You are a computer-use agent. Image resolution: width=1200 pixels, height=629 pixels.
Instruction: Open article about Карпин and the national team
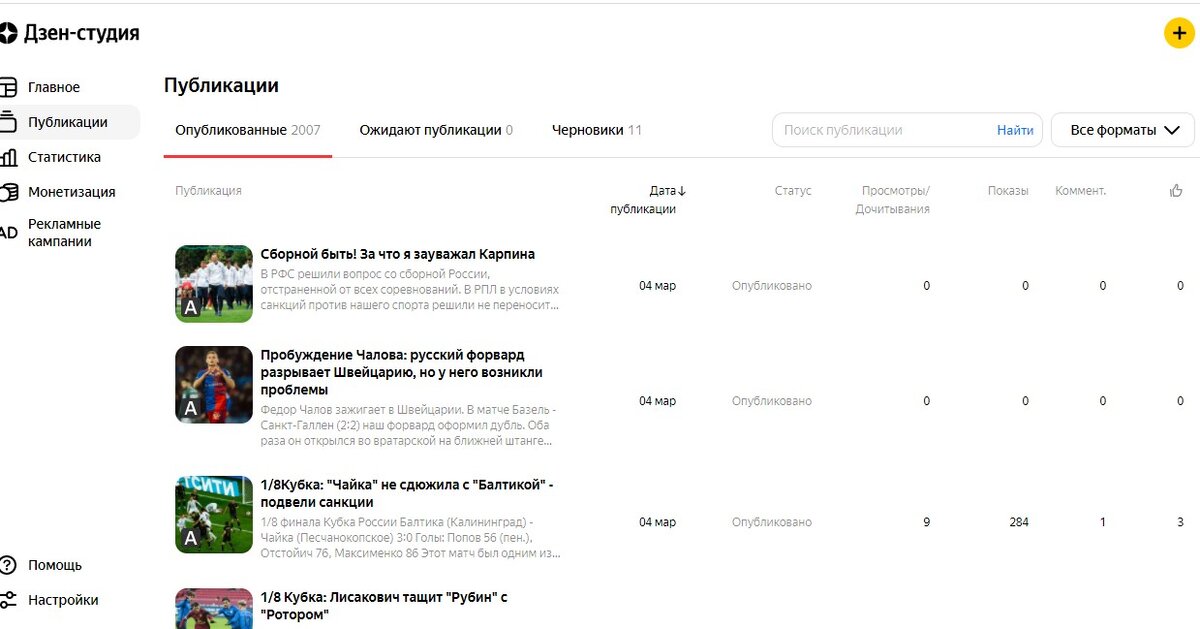tap(397, 253)
